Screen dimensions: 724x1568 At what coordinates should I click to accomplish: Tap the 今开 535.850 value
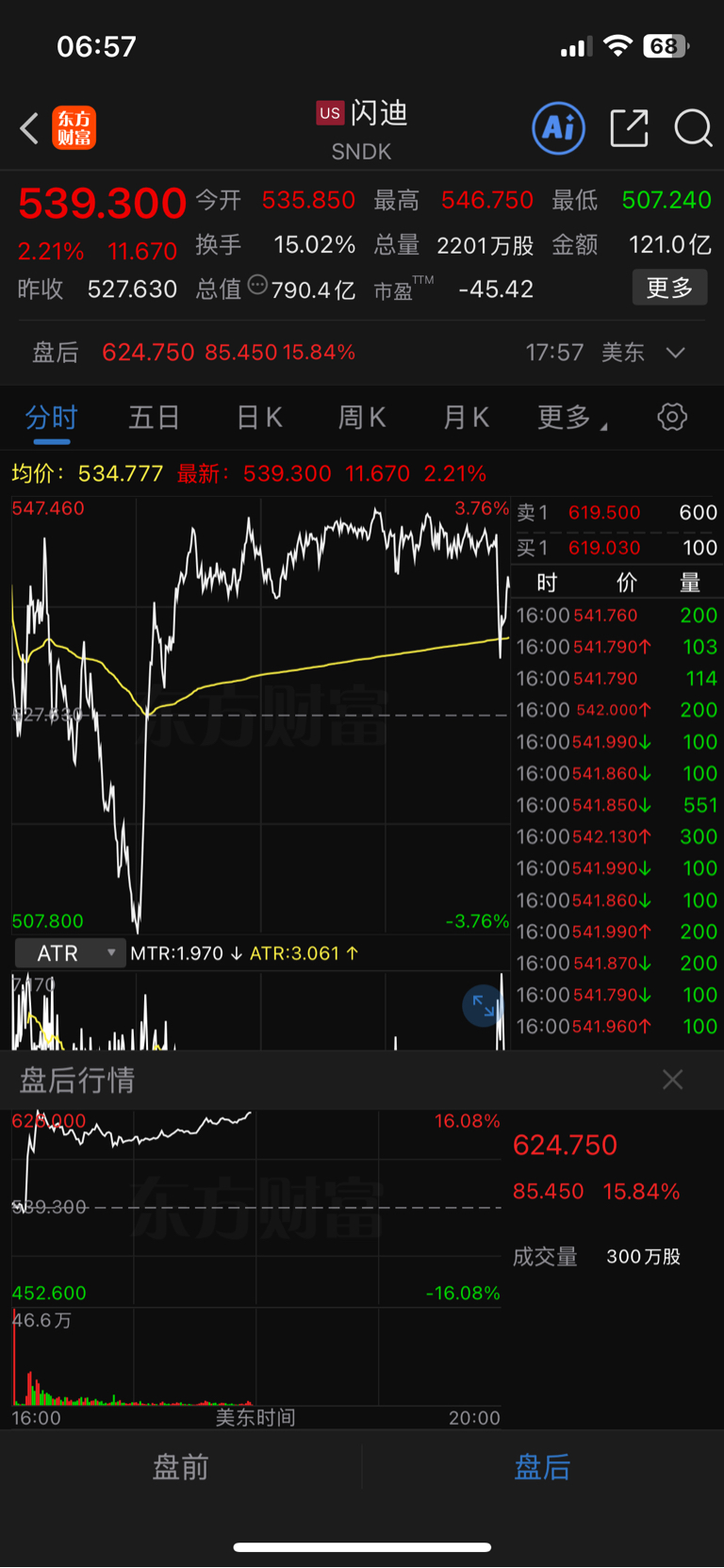coord(308,200)
